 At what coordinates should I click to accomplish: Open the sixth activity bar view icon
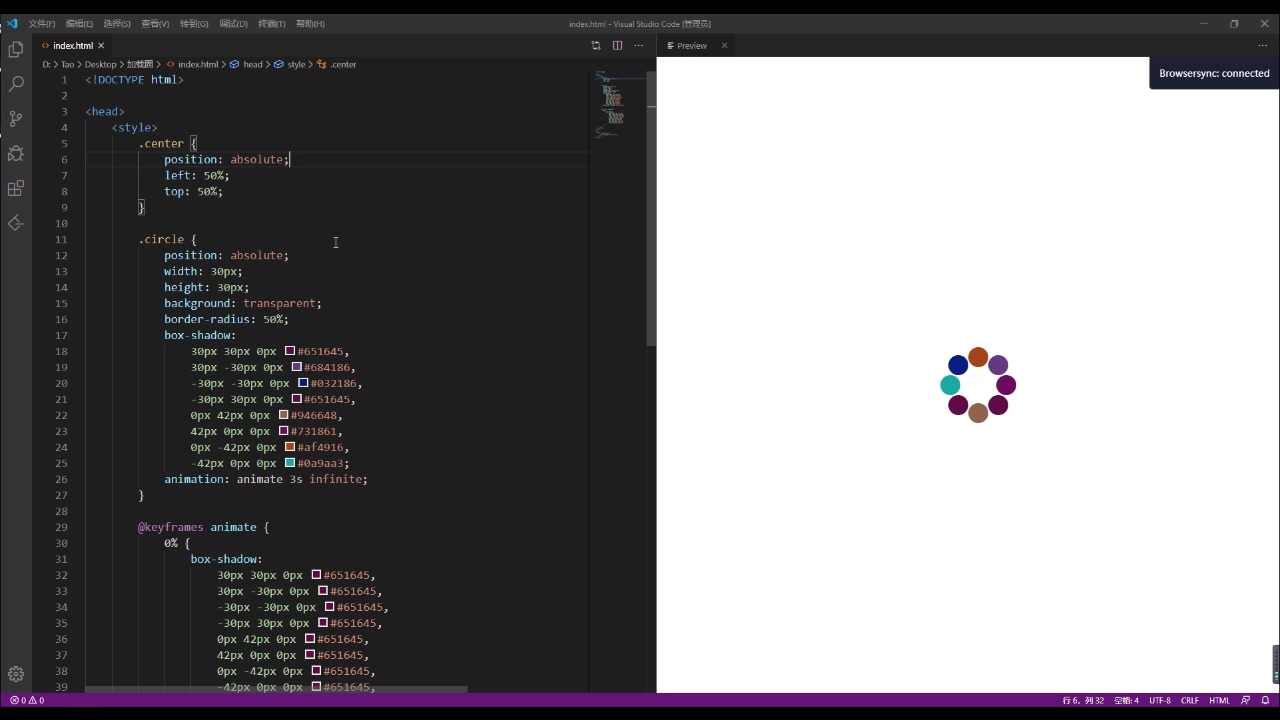tap(16, 223)
